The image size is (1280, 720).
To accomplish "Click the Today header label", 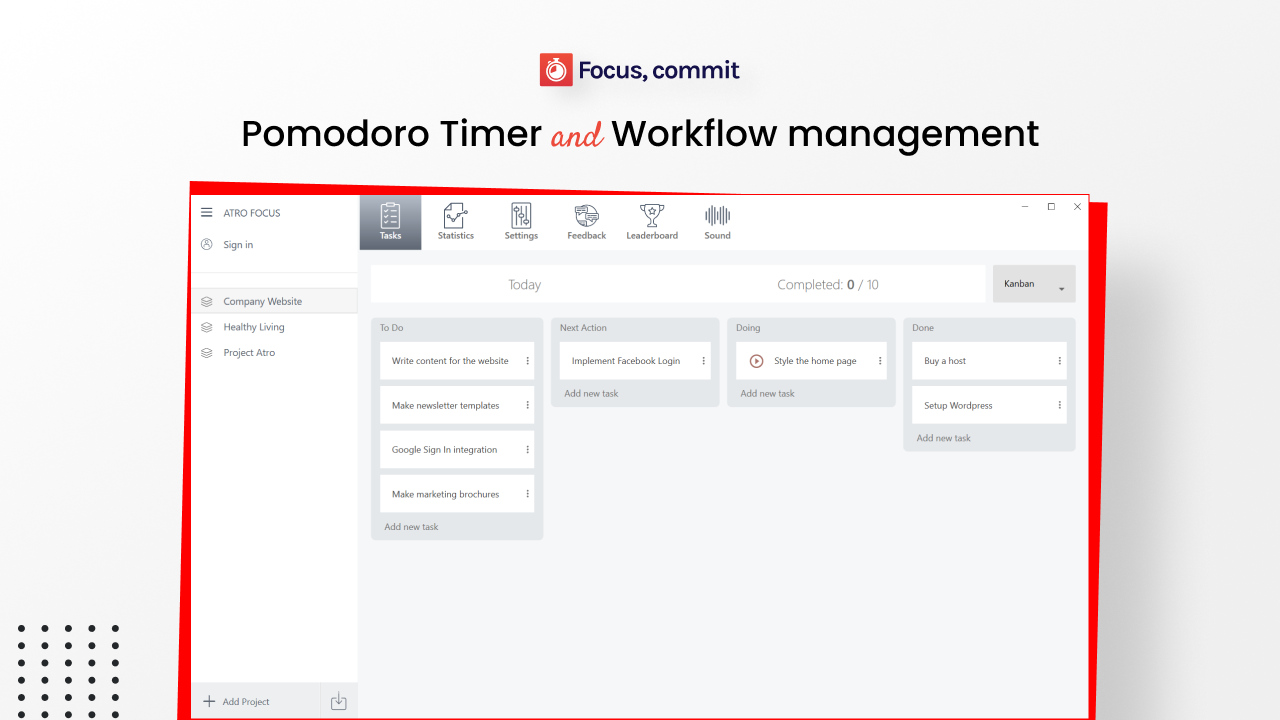I will click(524, 285).
